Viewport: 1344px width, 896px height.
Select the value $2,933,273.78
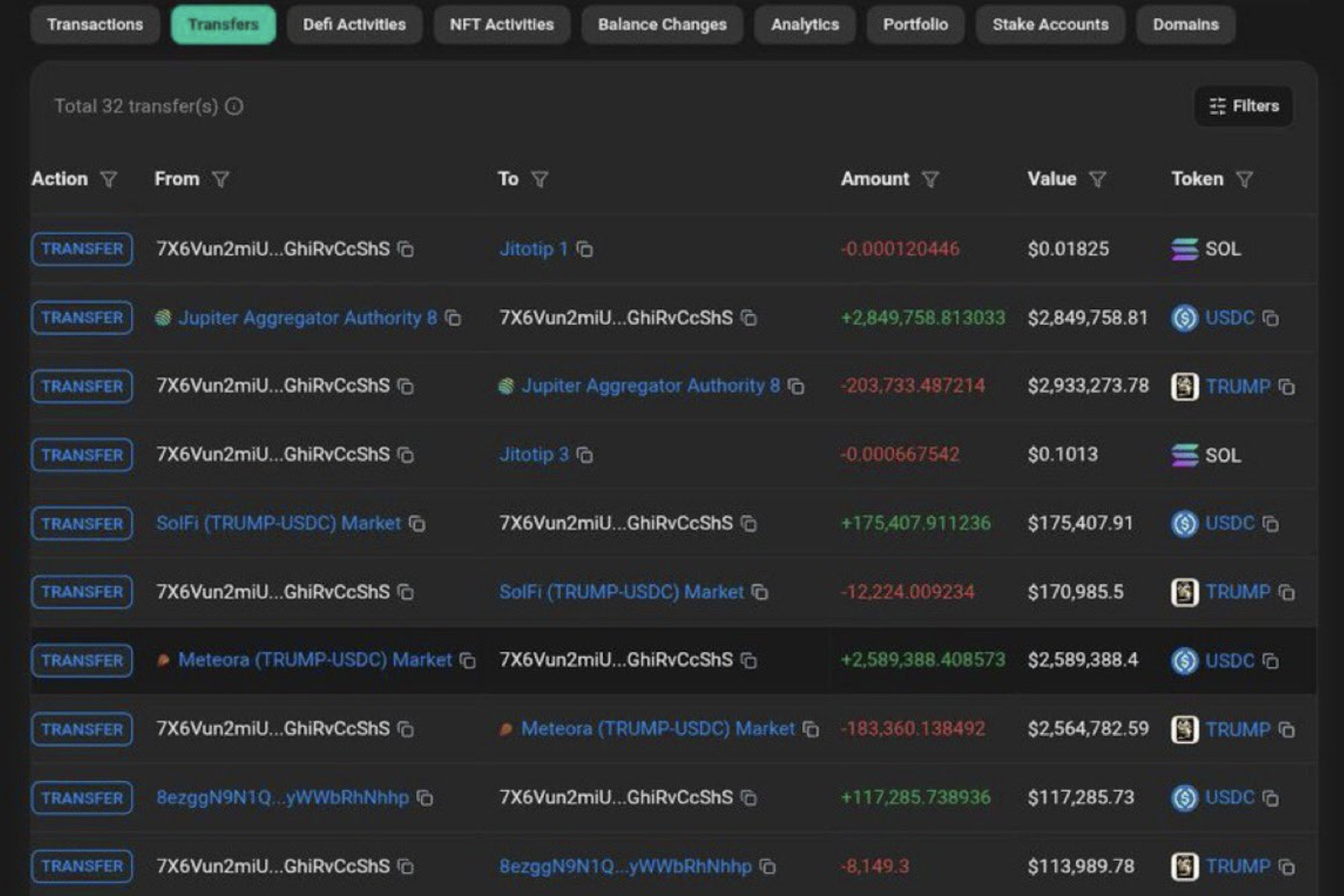[x=1088, y=385]
